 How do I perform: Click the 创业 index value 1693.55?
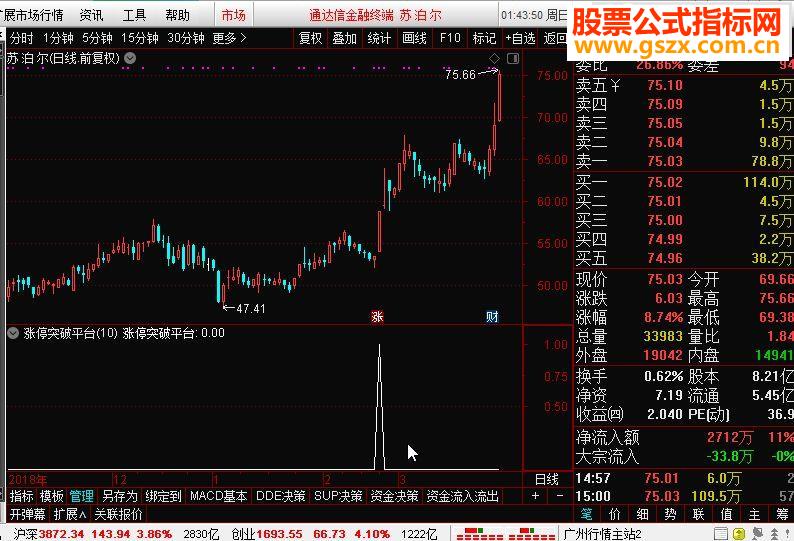(x=279, y=534)
